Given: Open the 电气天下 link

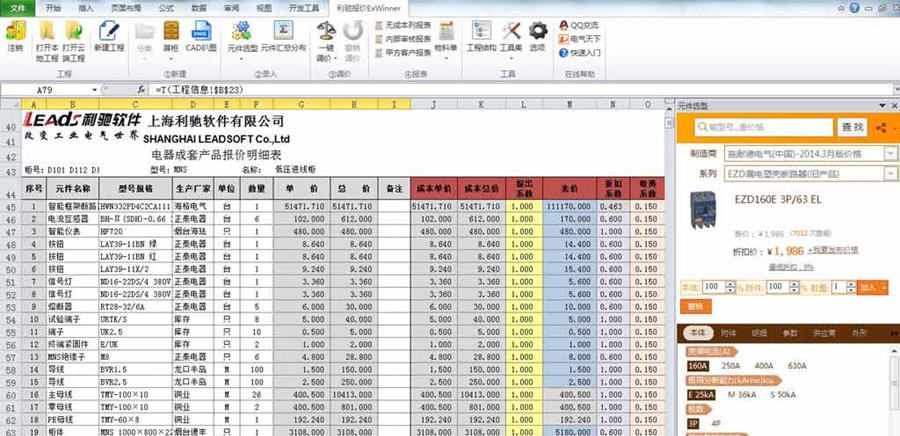Looking at the screenshot, I should pyautogui.click(x=580, y=39).
